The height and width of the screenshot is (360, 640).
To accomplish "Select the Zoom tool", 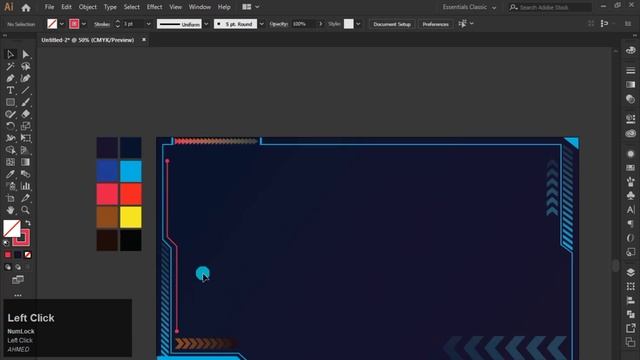I will [x=26, y=210].
